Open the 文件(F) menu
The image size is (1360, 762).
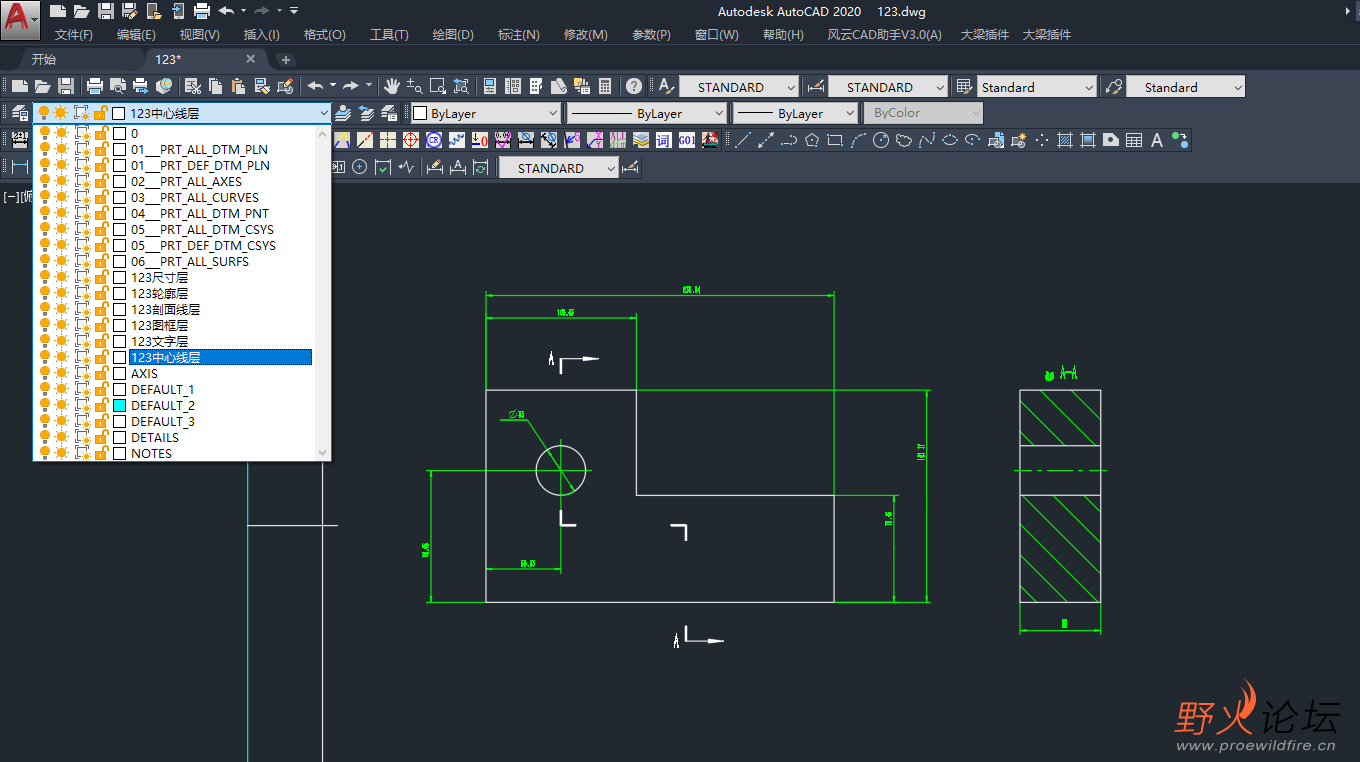point(74,35)
